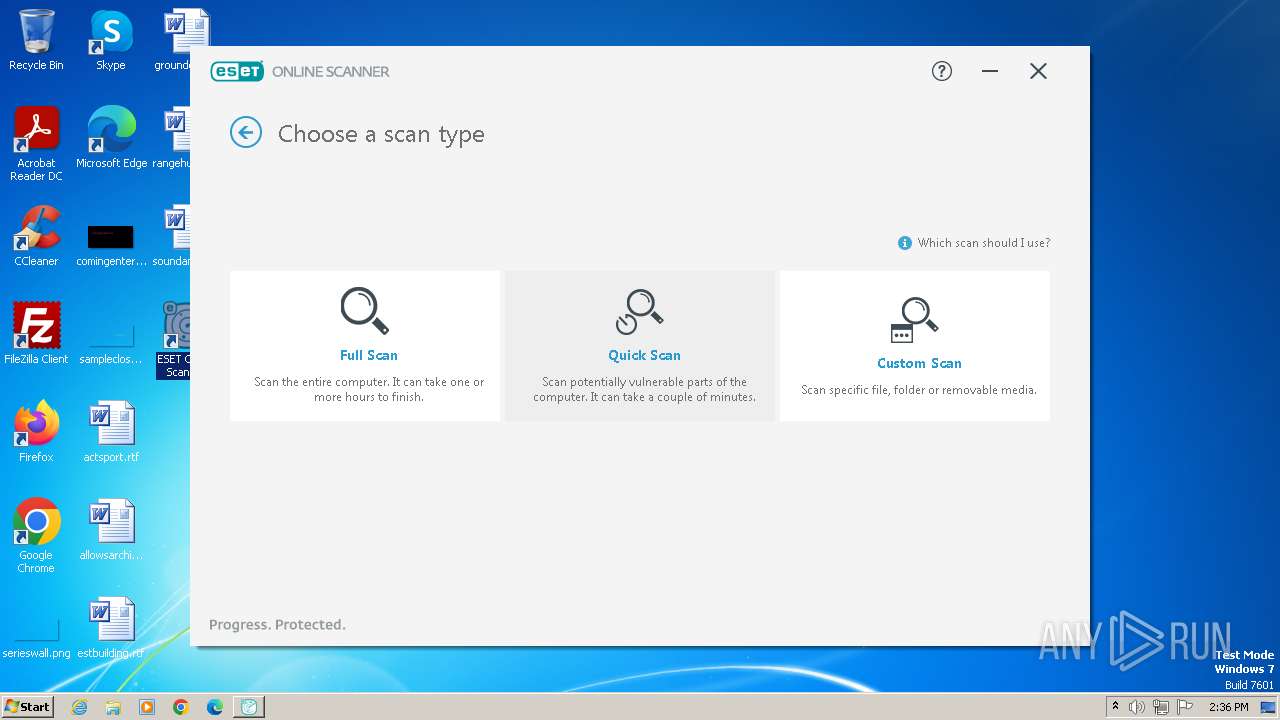The height and width of the screenshot is (720, 1280).
Task: Close the ESET Online Scanner window
Action: [1038, 71]
